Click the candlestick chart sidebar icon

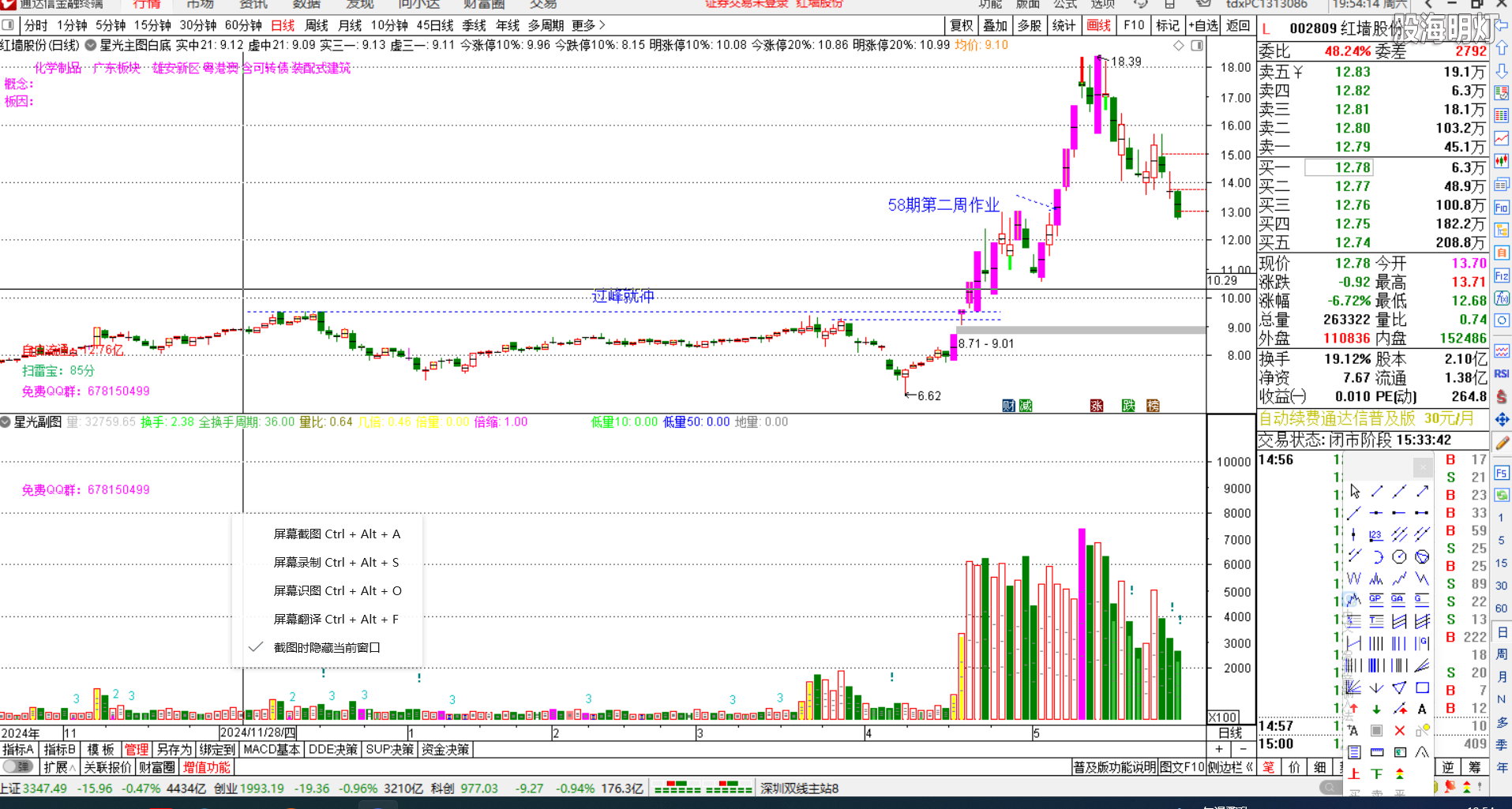(x=1501, y=161)
